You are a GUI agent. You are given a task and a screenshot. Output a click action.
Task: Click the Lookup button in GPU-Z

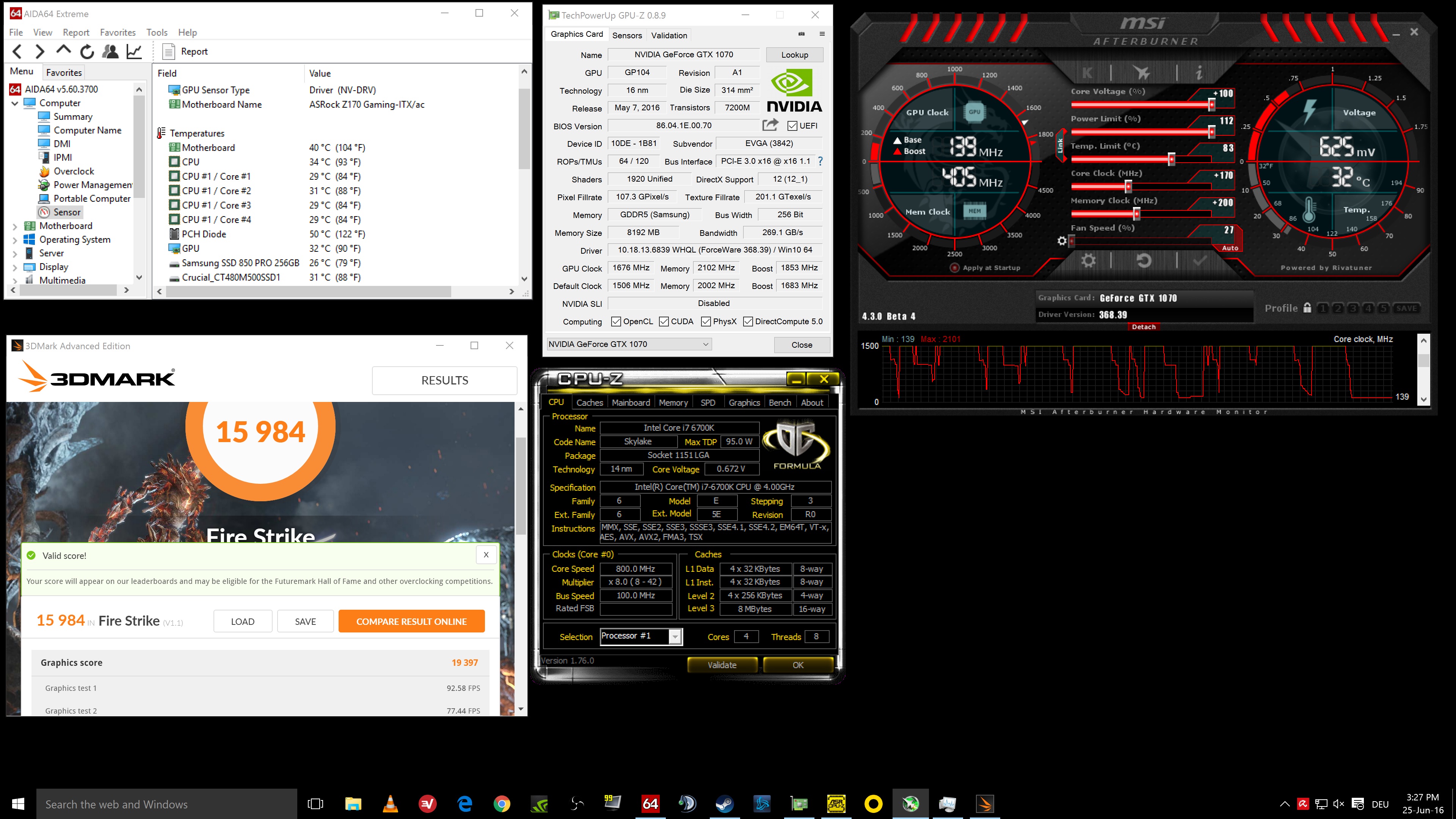pos(795,55)
